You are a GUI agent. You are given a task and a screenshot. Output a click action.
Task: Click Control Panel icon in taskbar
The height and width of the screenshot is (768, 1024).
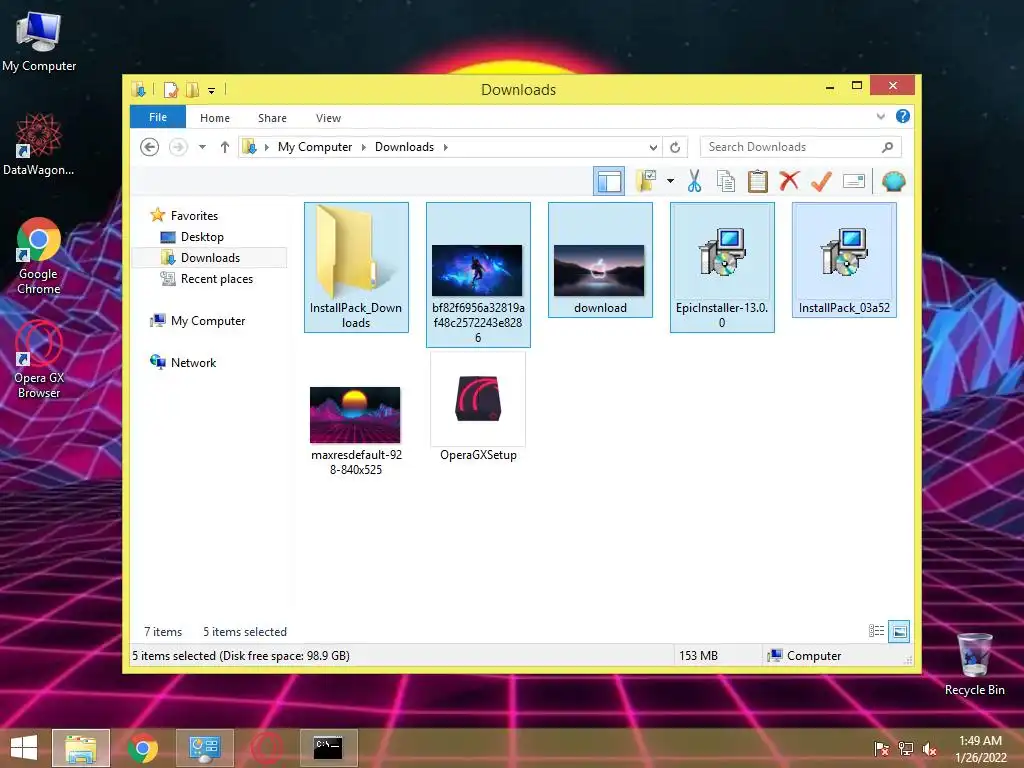(x=204, y=748)
